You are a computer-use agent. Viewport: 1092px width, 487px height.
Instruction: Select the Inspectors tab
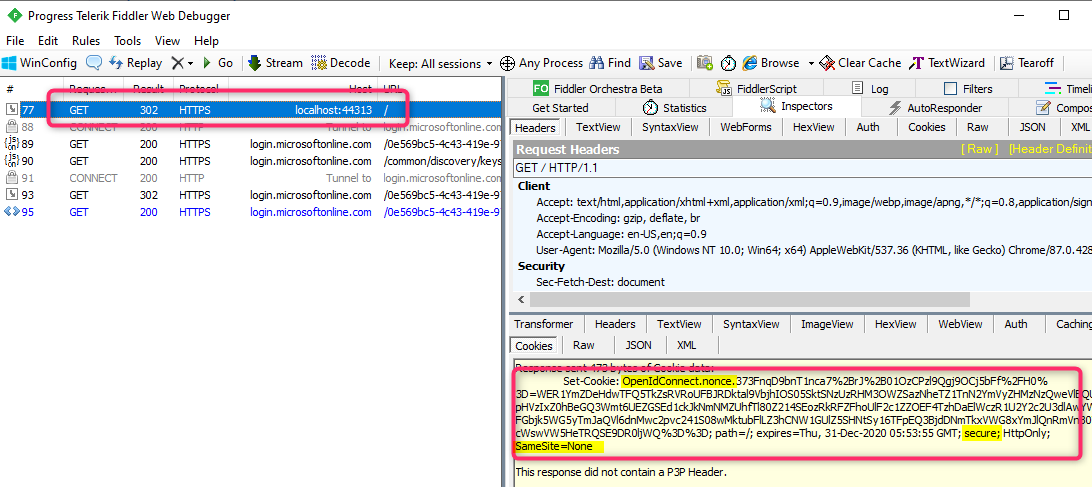pyautogui.click(x=797, y=107)
